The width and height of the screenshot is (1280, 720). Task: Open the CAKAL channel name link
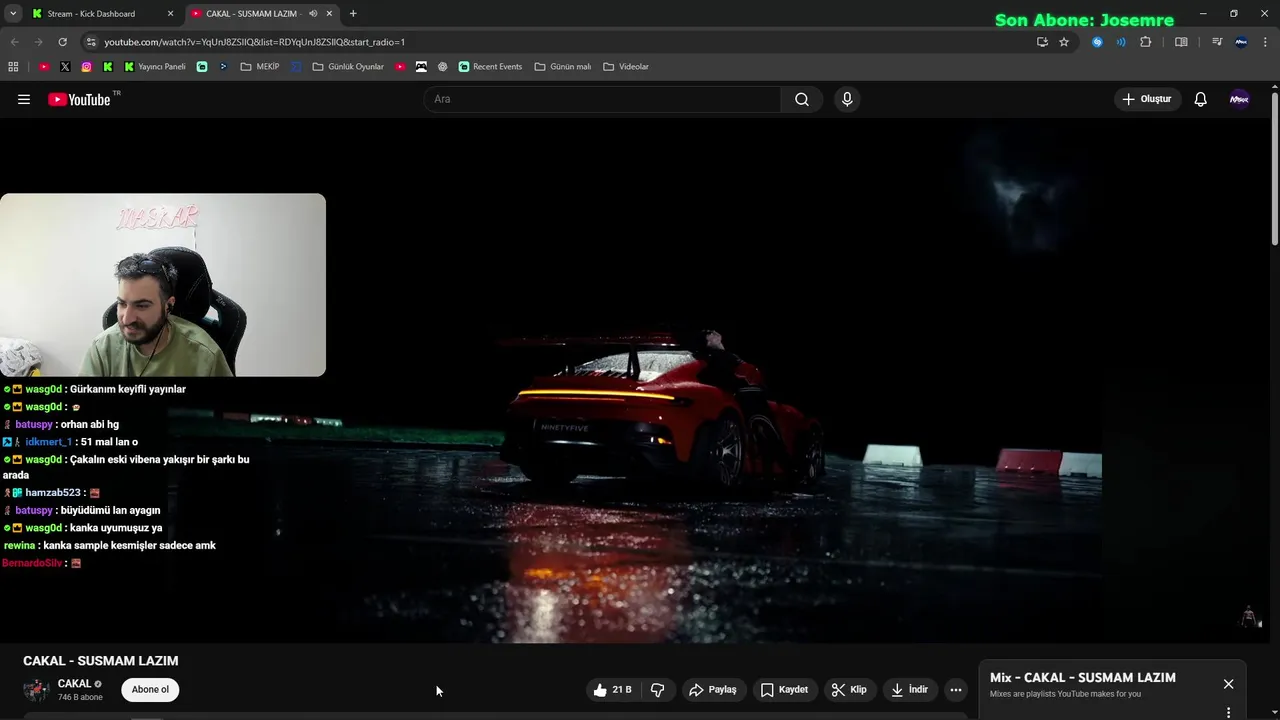point(74,684)
